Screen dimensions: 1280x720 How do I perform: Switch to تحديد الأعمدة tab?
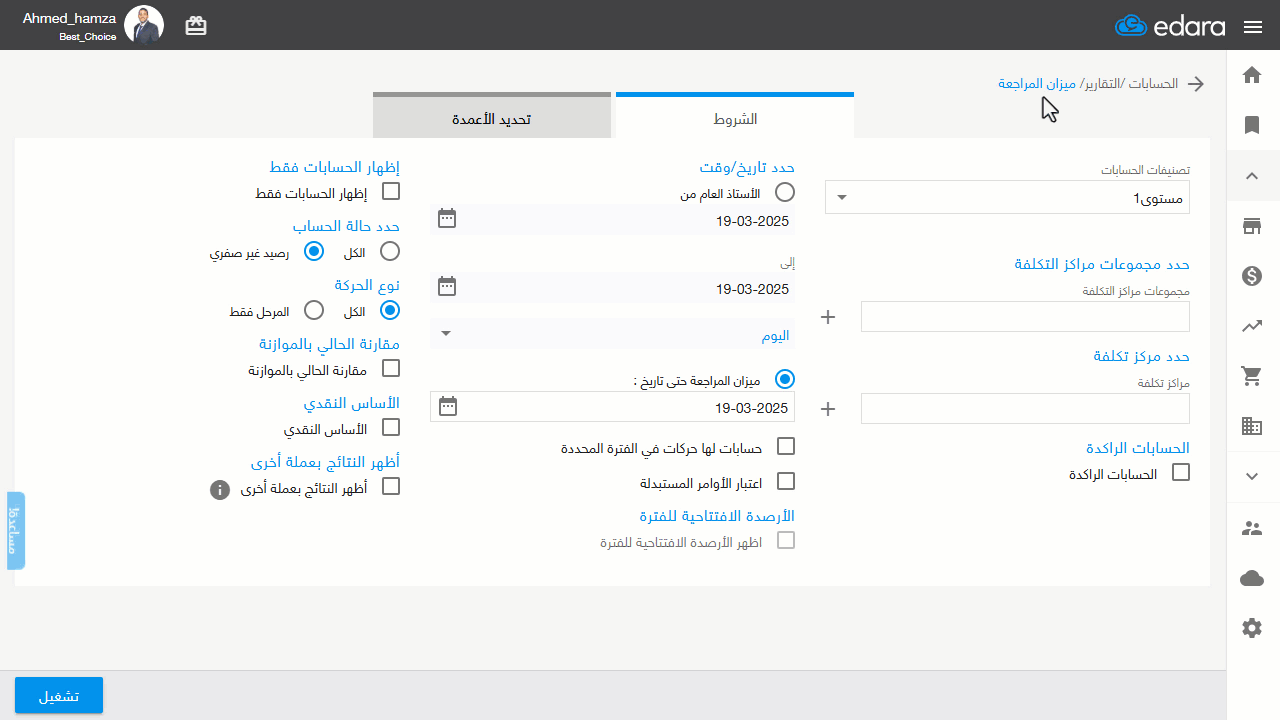tap(492, 117)
